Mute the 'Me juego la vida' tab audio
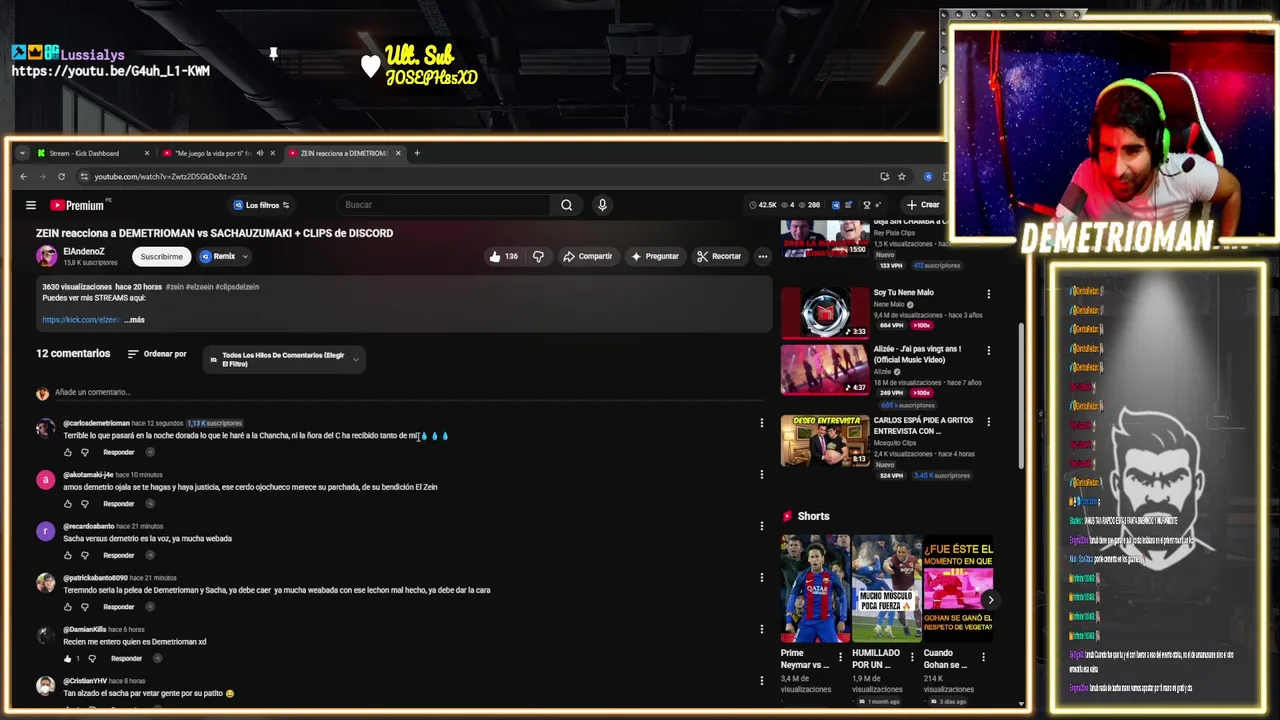The width and height of the screenshot is (1280, 720). (259, 153)
